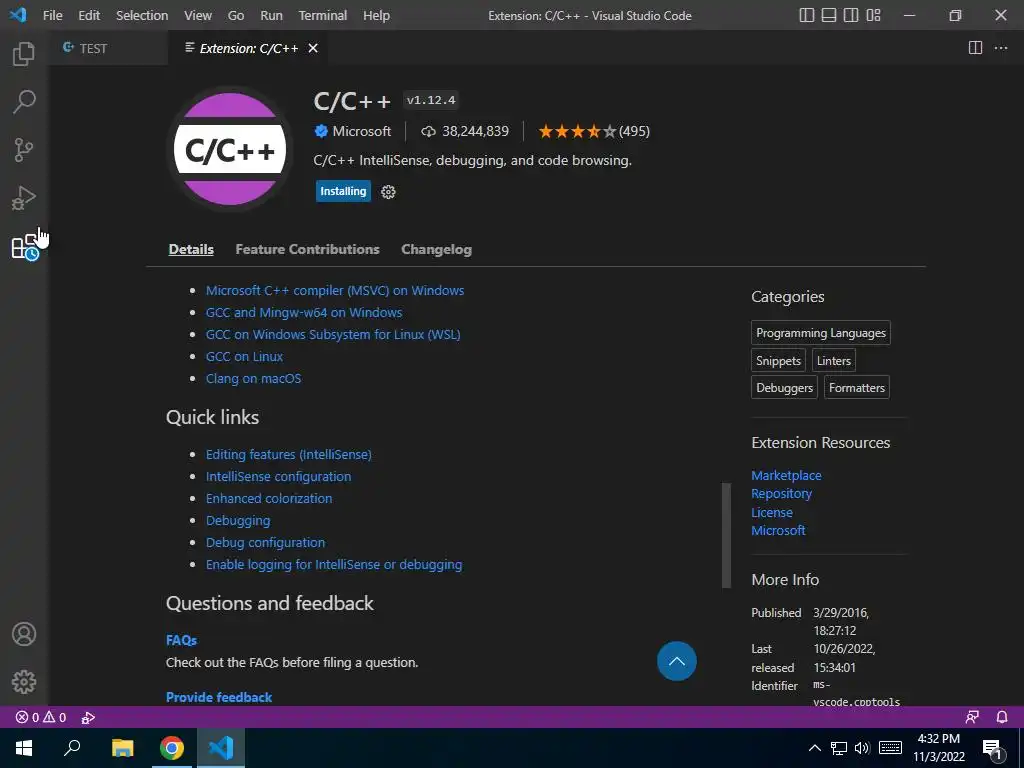The height and width of the screenshot is (768, 1024).
Task: Toggle Secondary Side Bar layout icon
Action: click(851, 15)
